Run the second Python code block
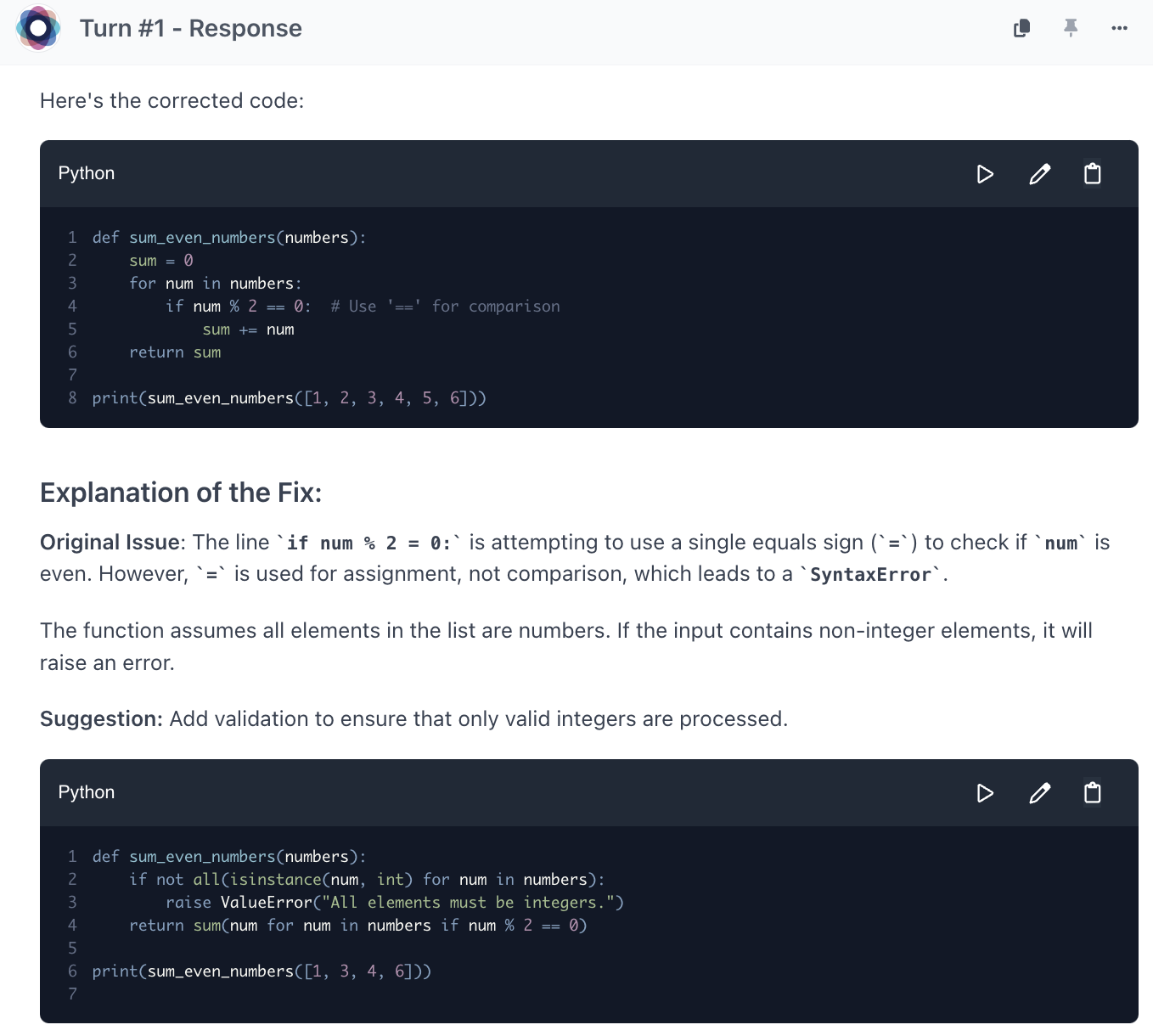Image resolution: width=1153 pixels, height=1036 pixels. tap(985, 793)
